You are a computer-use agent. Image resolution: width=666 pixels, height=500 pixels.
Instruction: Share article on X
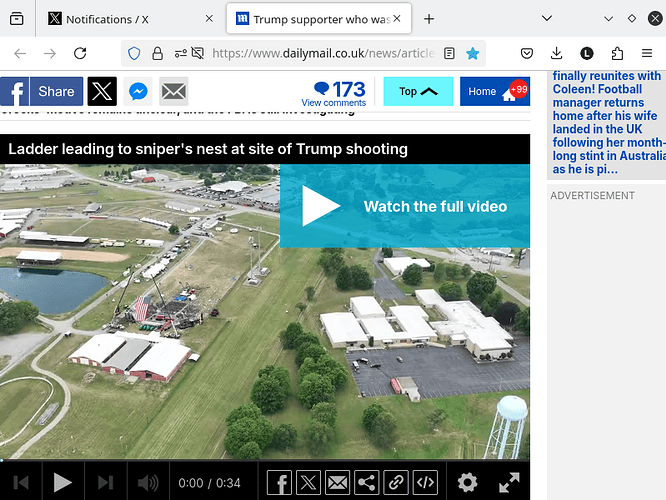point(102,91)
